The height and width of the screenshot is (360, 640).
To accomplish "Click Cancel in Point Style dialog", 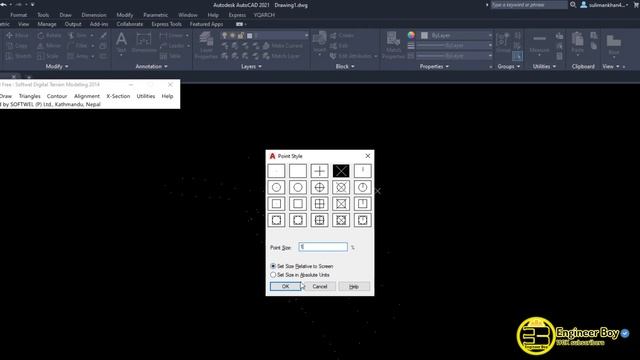I will click(320, 287).
